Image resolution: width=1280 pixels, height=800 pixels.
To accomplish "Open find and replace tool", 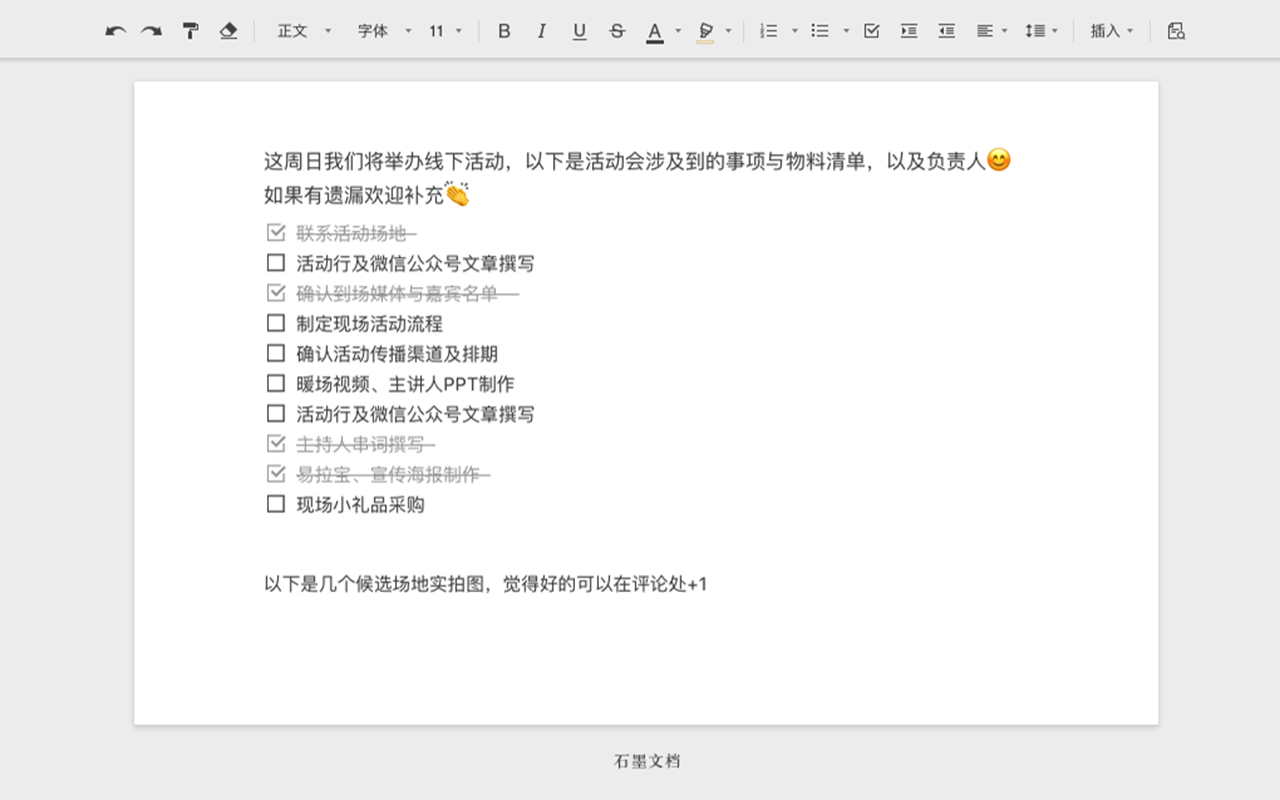I will point(1176,31).
